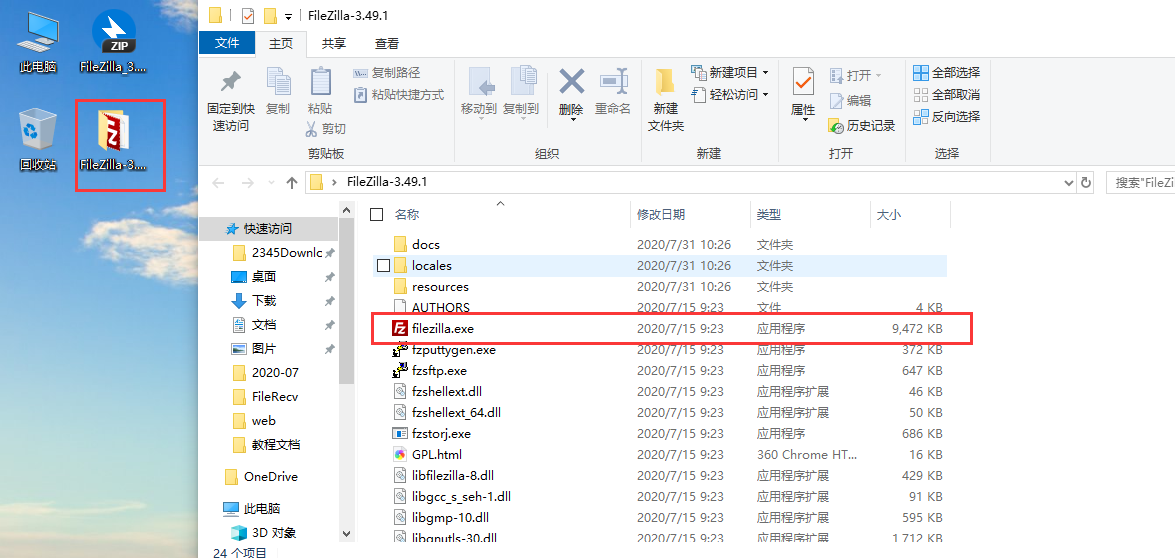The width and height of the screenshot is (1175, 558).
Task: Open the address bar history dropdown
Action: [x=1069, y=182]
